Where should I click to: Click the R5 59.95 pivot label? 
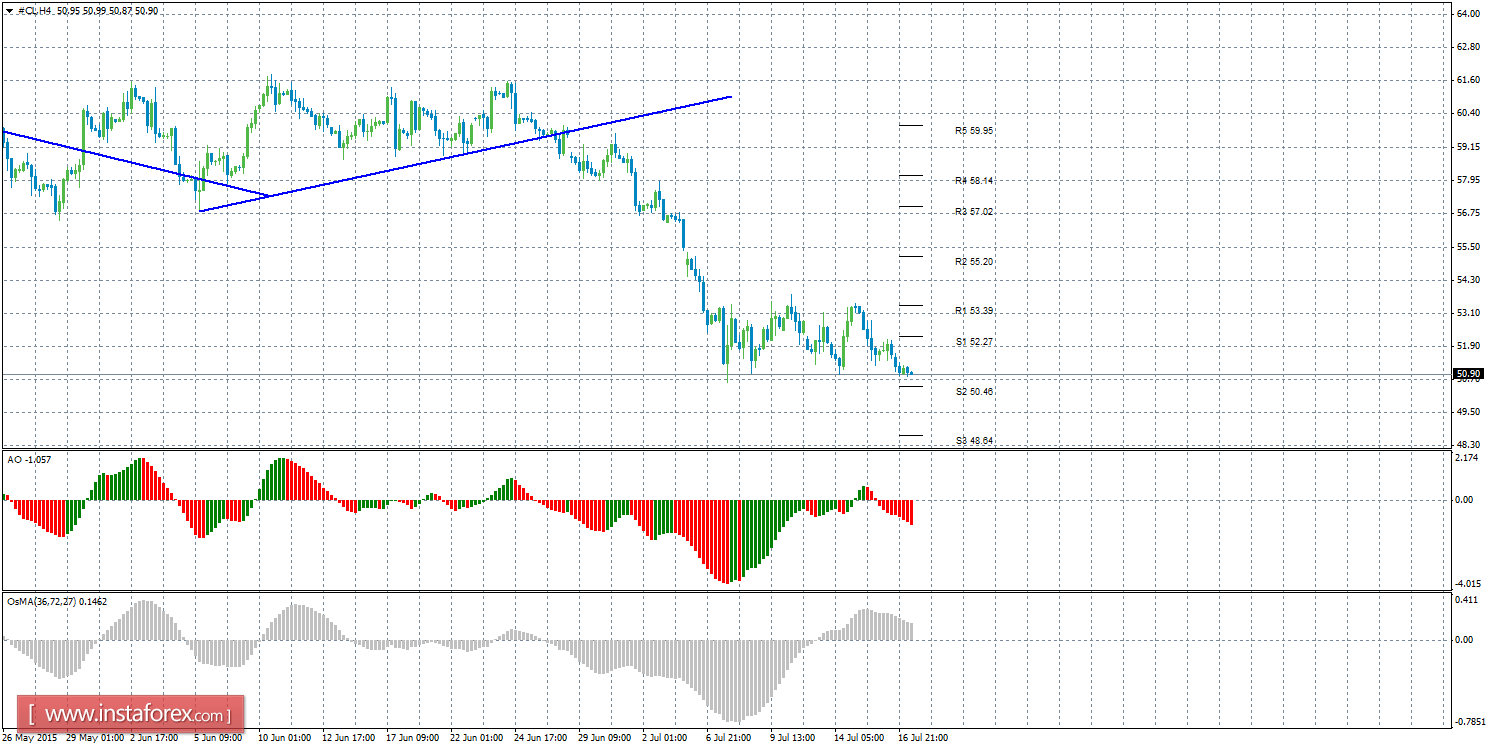coord(974,130)
